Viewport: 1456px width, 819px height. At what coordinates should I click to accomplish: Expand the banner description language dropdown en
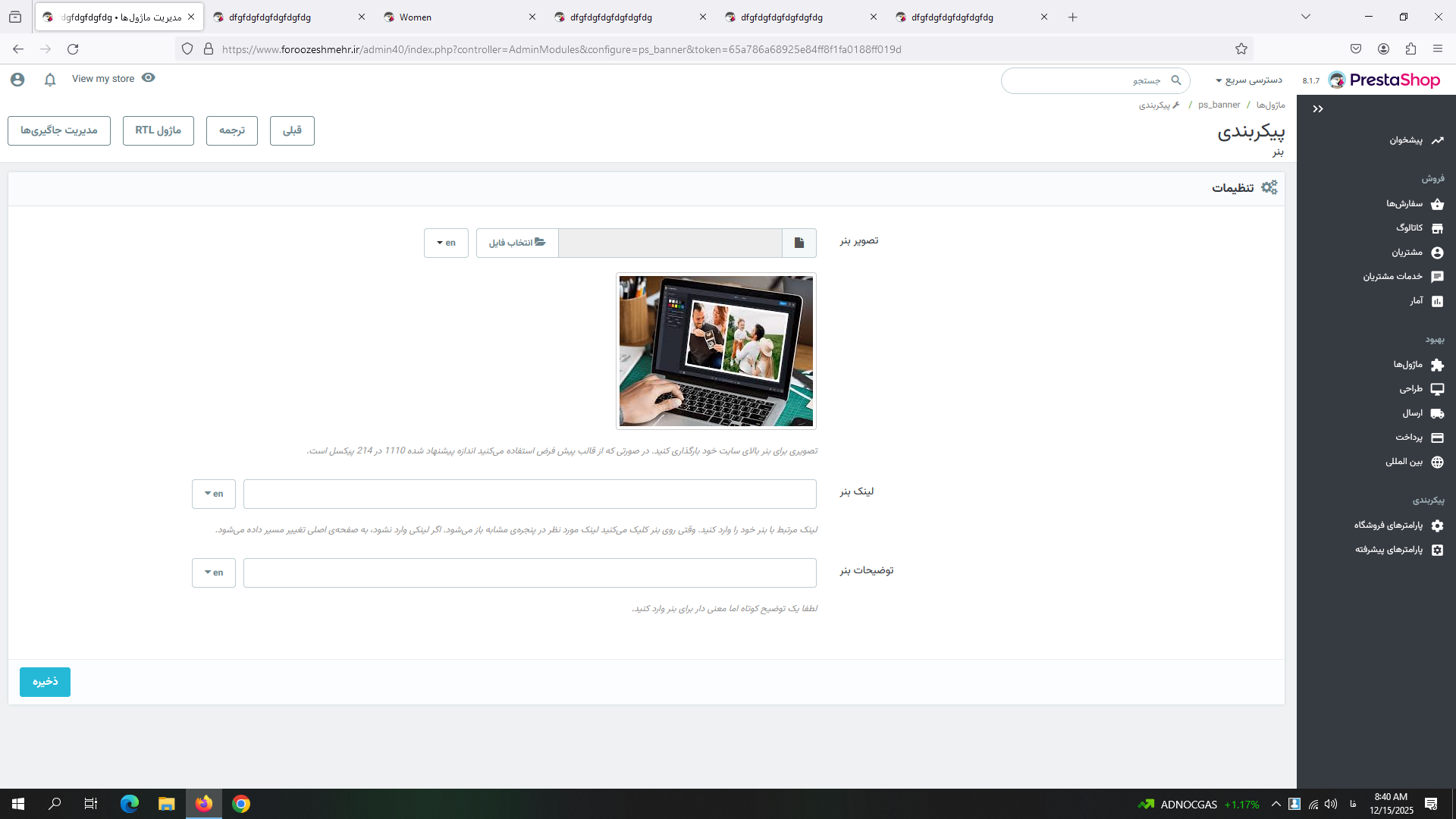214,573
